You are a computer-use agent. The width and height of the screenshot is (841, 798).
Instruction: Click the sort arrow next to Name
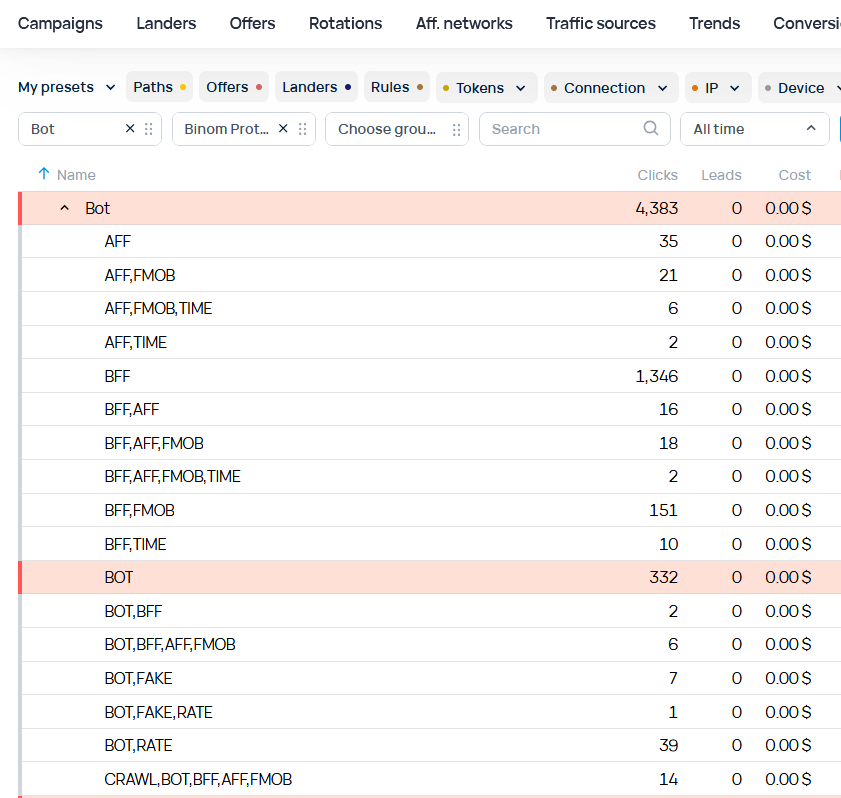point(43,174)
